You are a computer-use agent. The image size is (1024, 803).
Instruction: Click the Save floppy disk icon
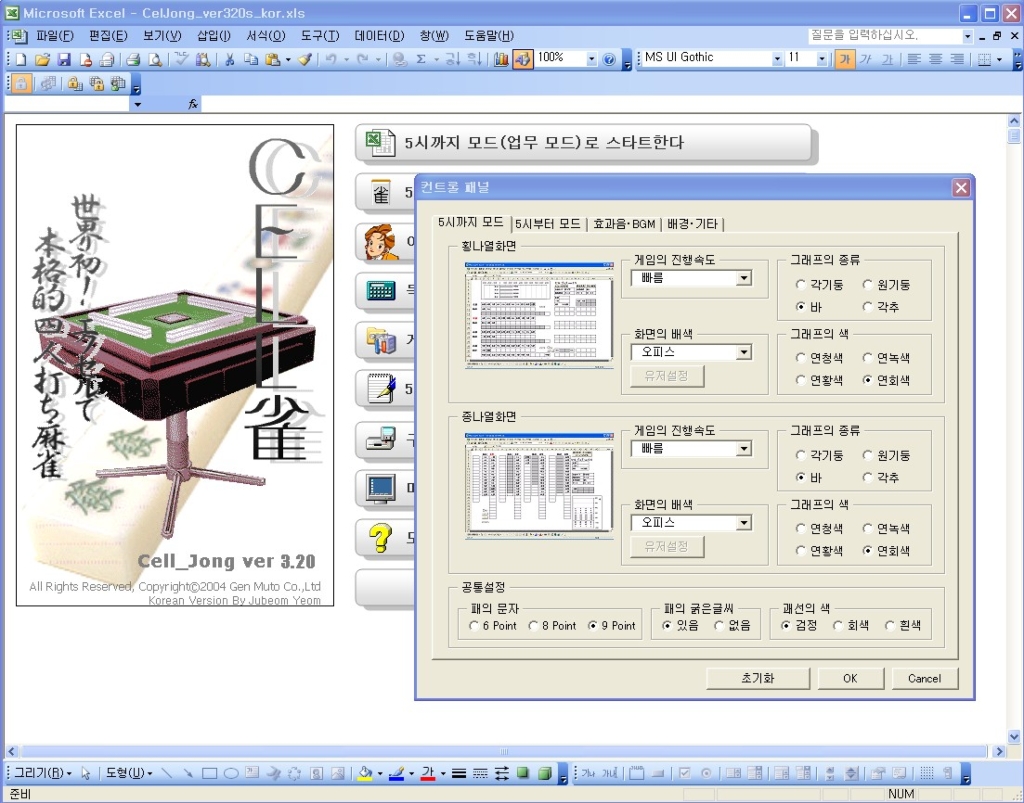tap(64, 59)
